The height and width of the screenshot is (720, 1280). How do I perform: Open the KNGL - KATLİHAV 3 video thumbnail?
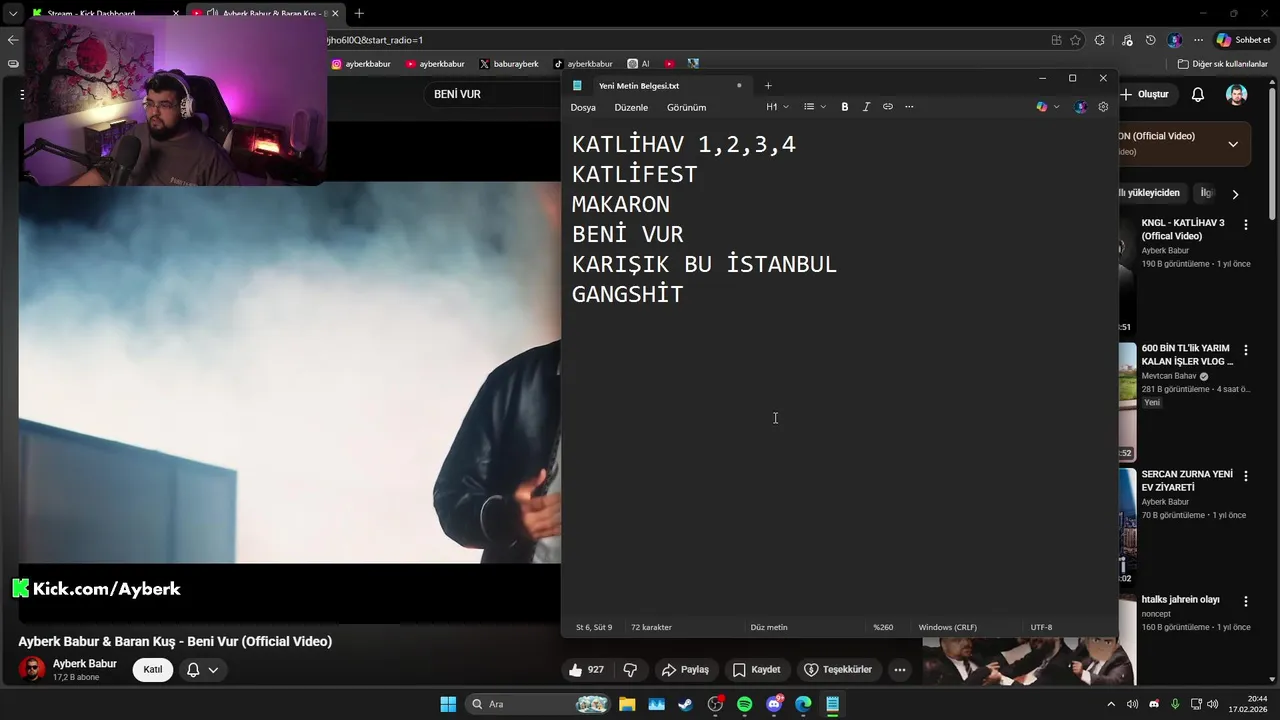tap(1127, 275)
